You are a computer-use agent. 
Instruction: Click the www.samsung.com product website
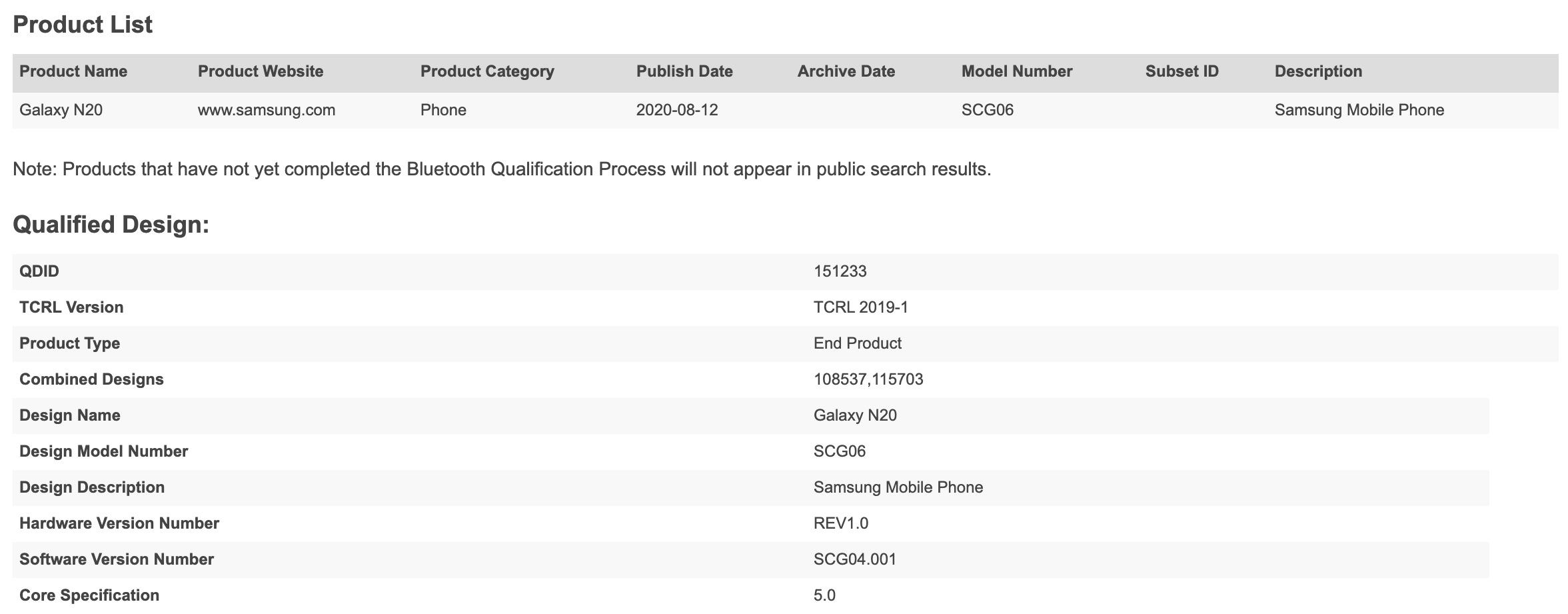pyautogui.click(x=266, y=110)
